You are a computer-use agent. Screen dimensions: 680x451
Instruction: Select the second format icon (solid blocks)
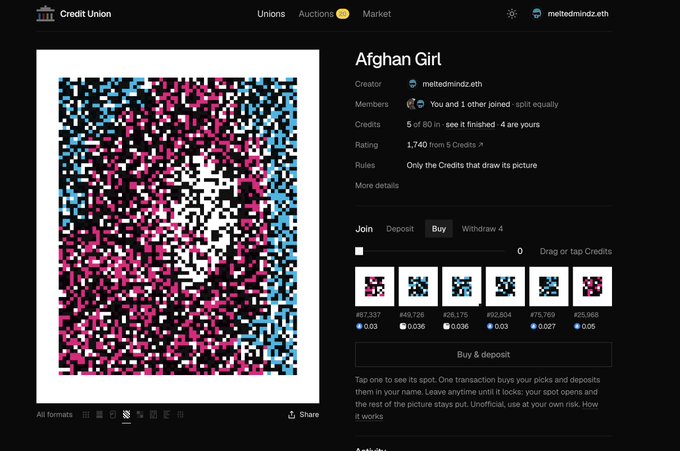[99, 415]
